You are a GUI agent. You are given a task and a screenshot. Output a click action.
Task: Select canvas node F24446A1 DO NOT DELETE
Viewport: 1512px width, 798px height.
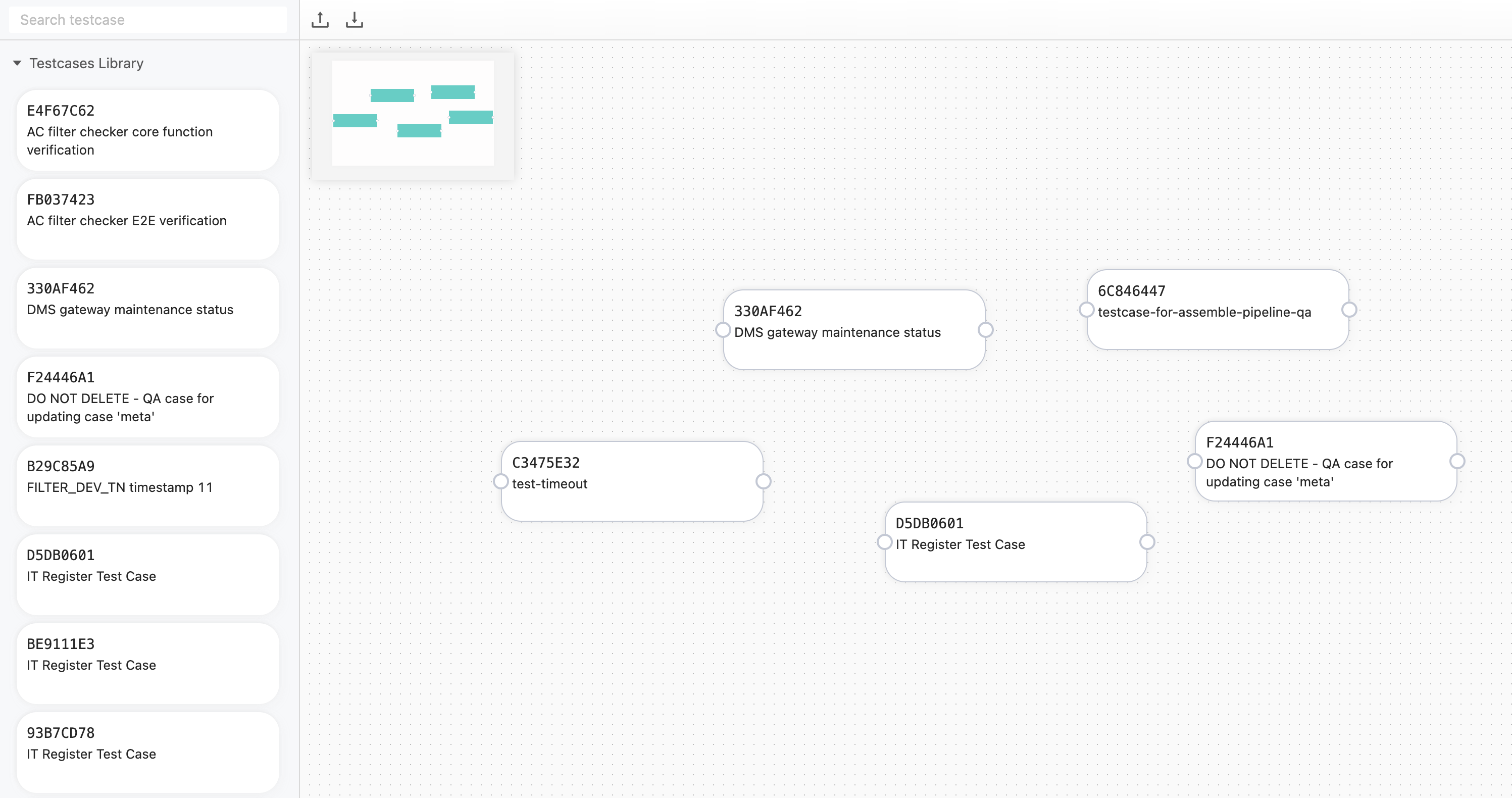(x=1326, y=461)
